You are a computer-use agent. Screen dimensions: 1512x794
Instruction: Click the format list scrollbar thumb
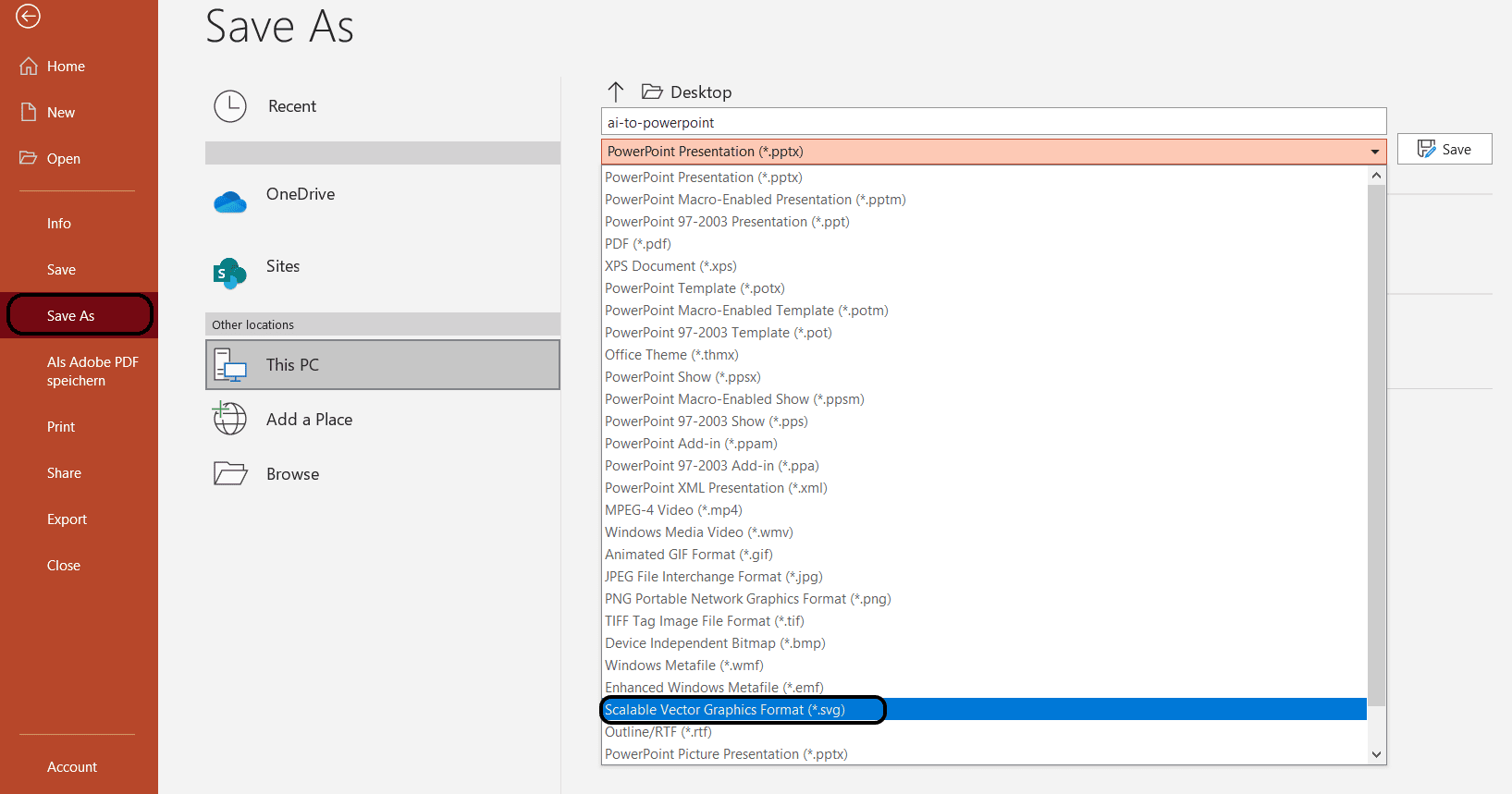1376,446
